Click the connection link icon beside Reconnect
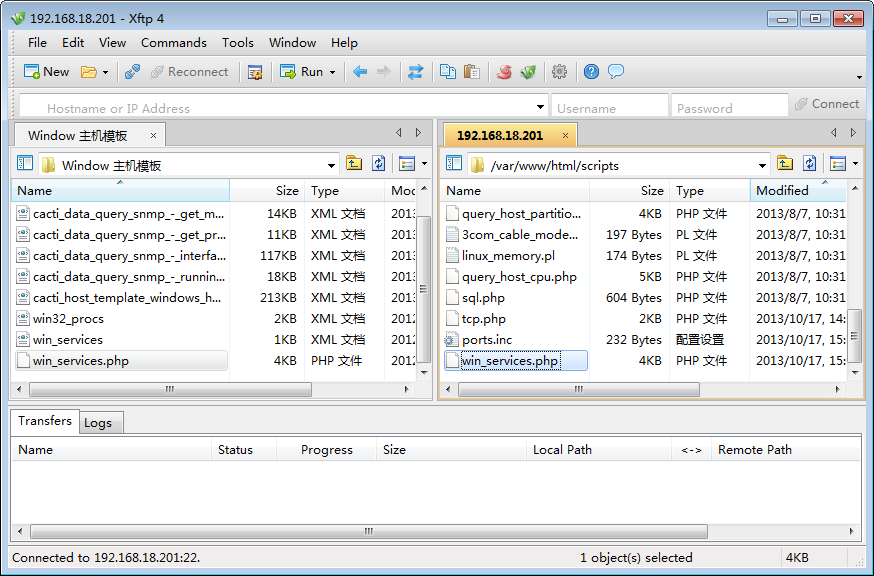The height and width of the screenshot is (576, 874). [133, 72]
